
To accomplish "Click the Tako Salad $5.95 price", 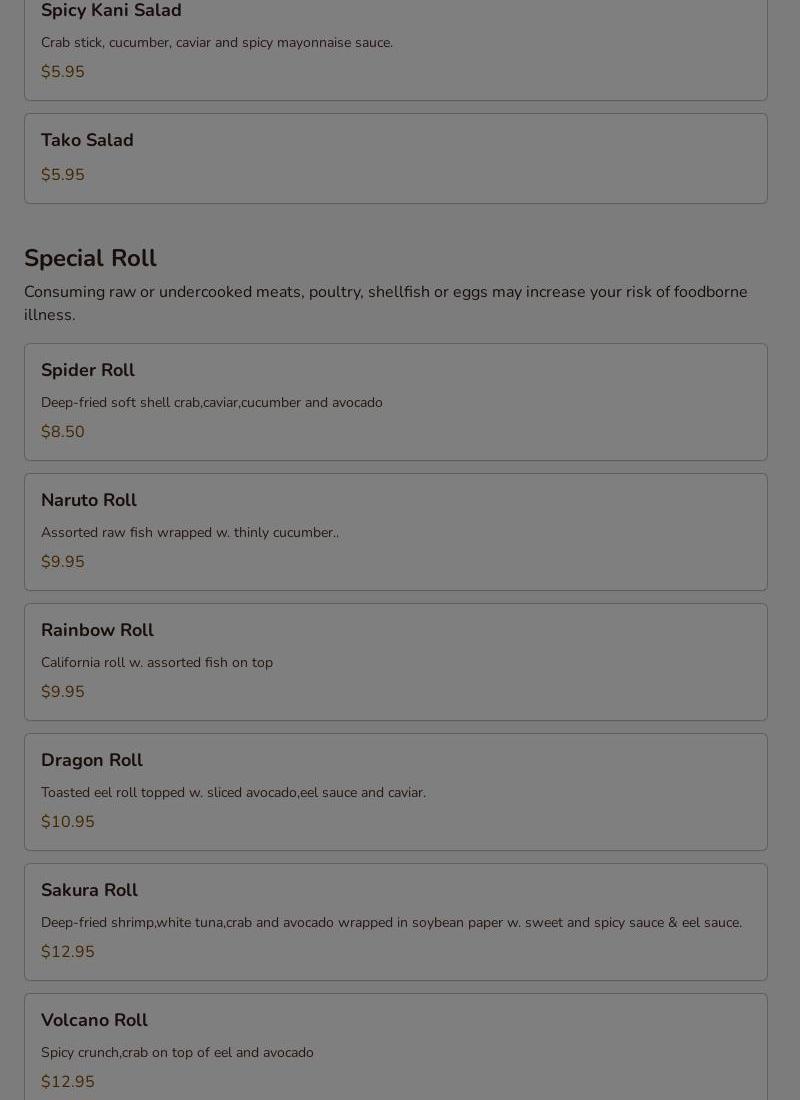I will (x=62, y=175).
